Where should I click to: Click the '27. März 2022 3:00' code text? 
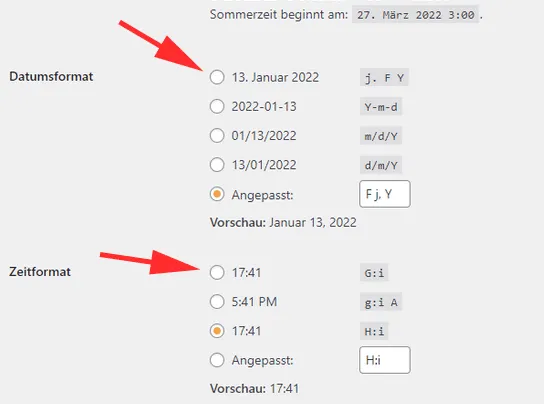[416, 15]
